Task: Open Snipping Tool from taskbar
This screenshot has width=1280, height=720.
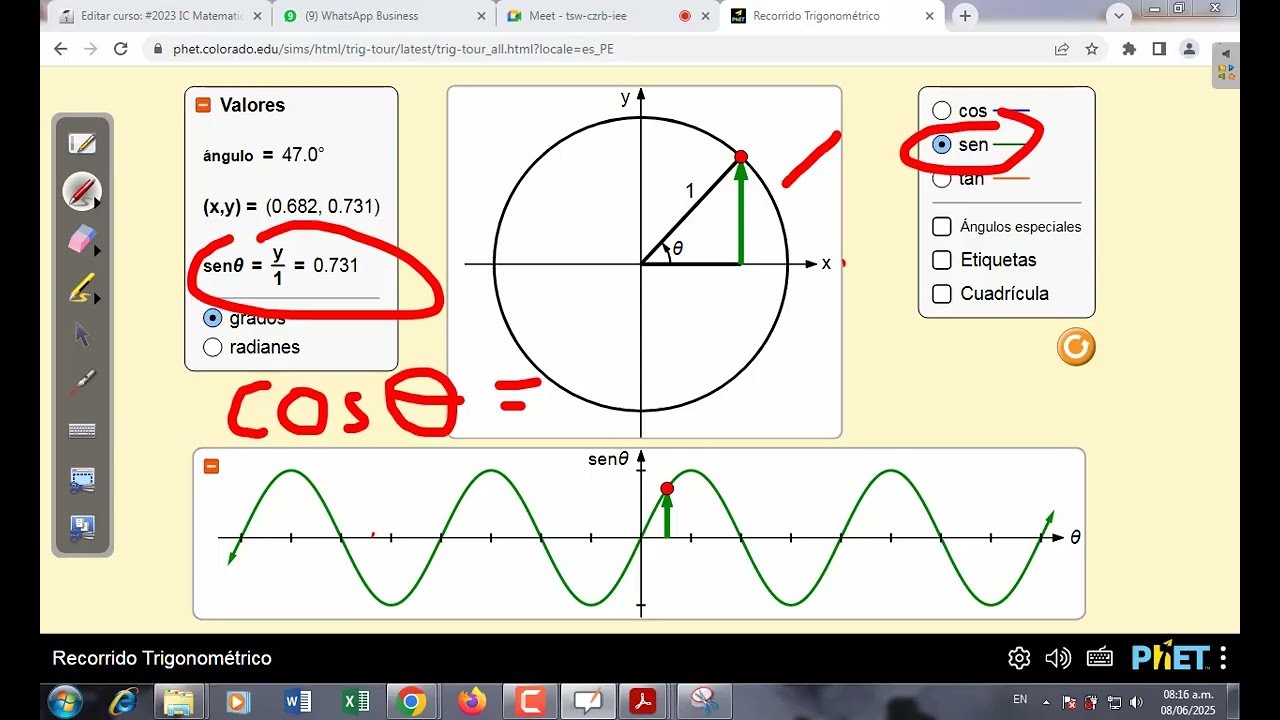Action: [704, 702]
